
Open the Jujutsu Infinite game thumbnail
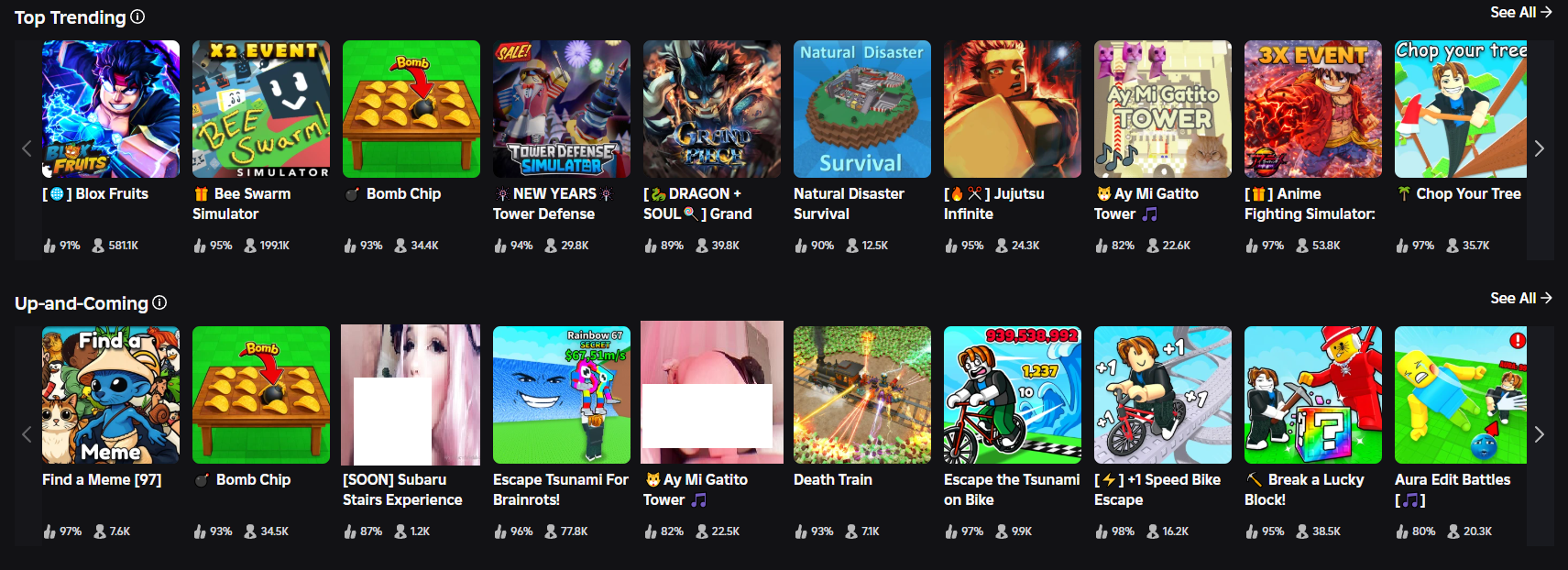[x=1013, y=109]
